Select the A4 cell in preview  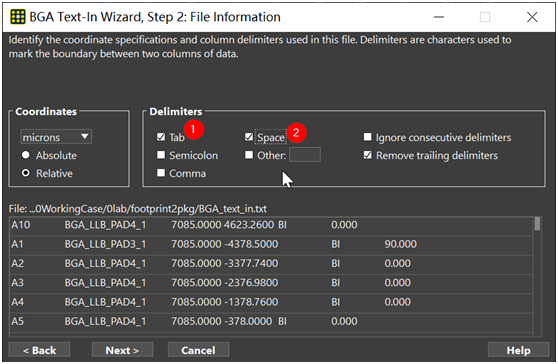(17, 302)
